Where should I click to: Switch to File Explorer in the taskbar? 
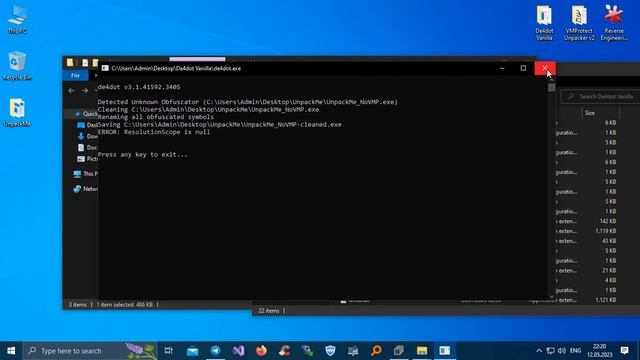coord(422,351)
